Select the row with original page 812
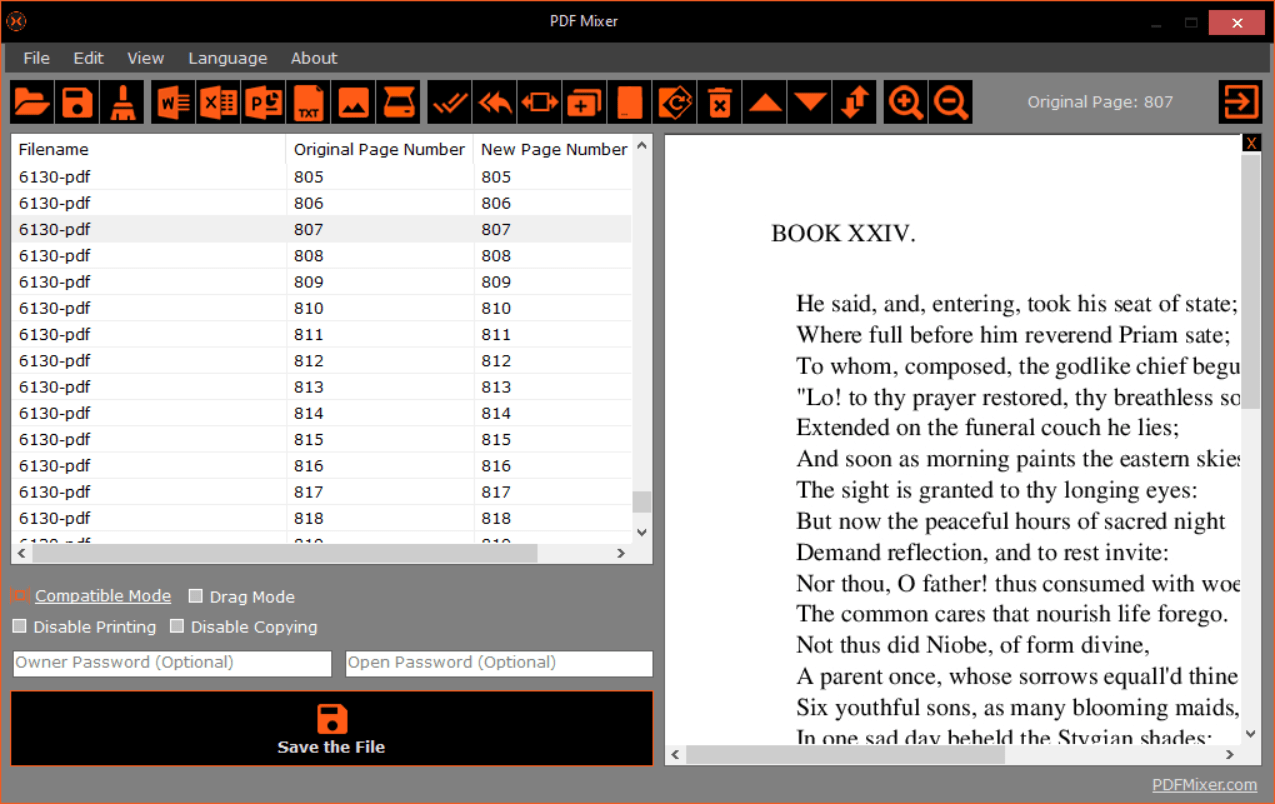The height and width of the screenshot is (804, 1275). click(x=322, y=360)
